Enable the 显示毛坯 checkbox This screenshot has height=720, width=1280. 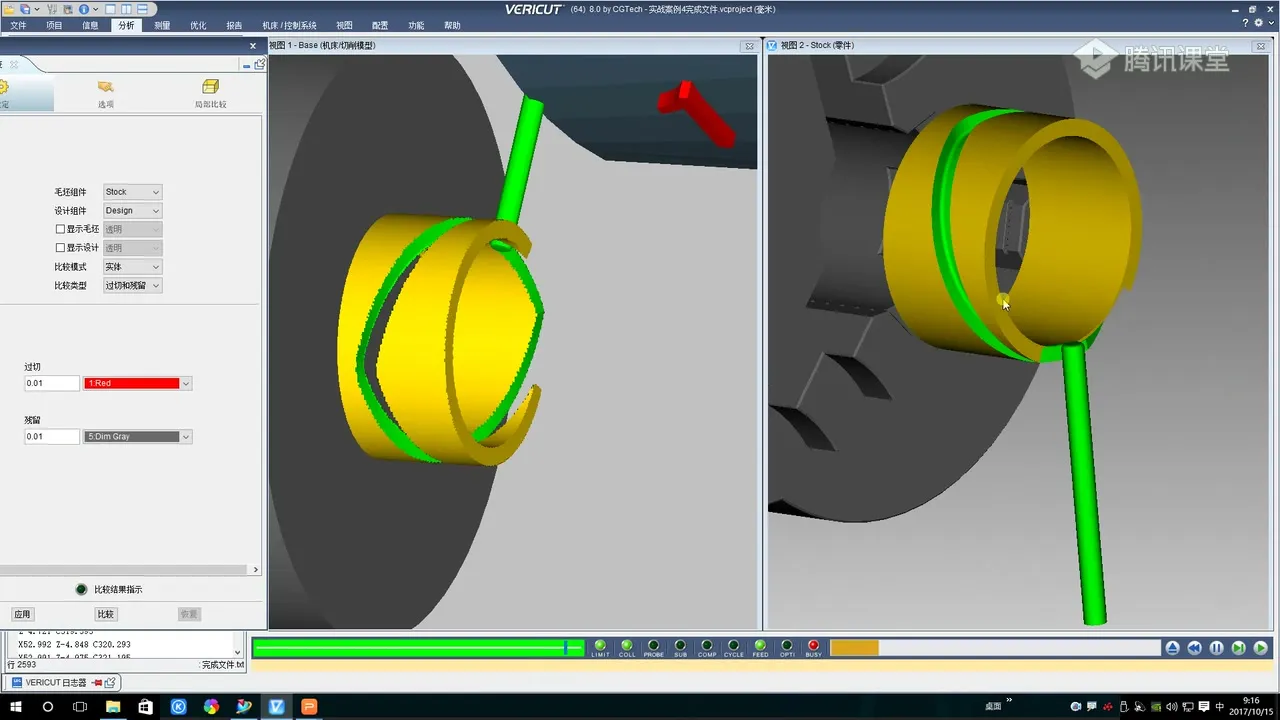click(60, 229)
